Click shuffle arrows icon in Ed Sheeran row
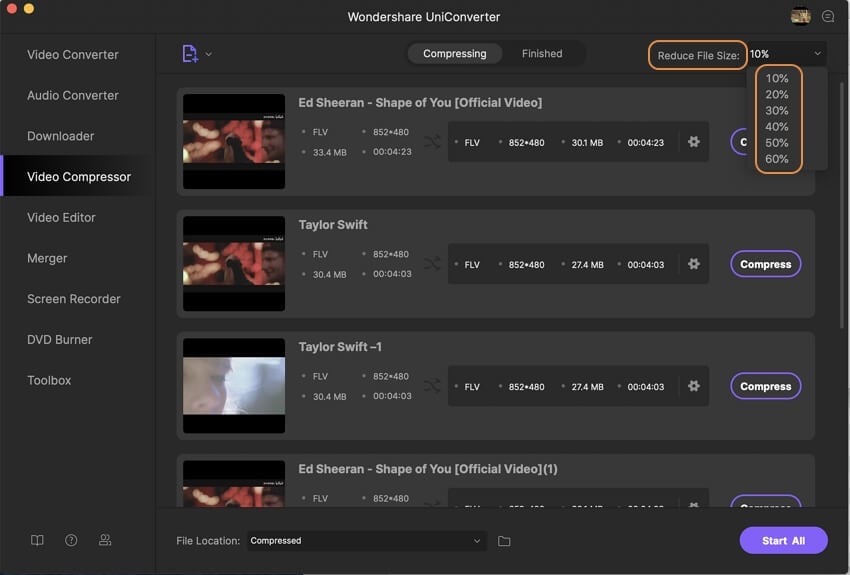The image size is (850, 575). click(432, 142)
